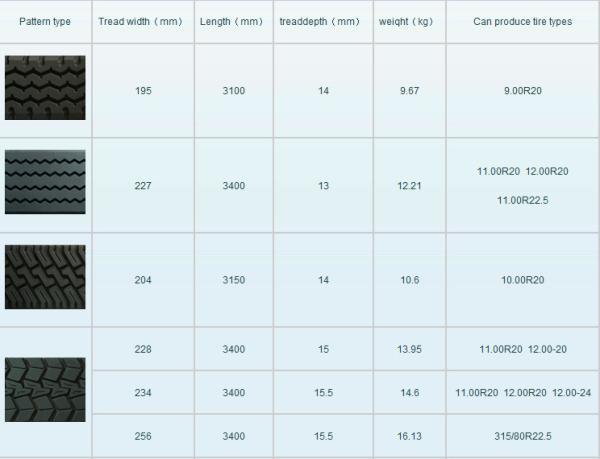Click tread depth 14 in the 204 row
This screenshot has width=600, height=459.
[323, 280]
